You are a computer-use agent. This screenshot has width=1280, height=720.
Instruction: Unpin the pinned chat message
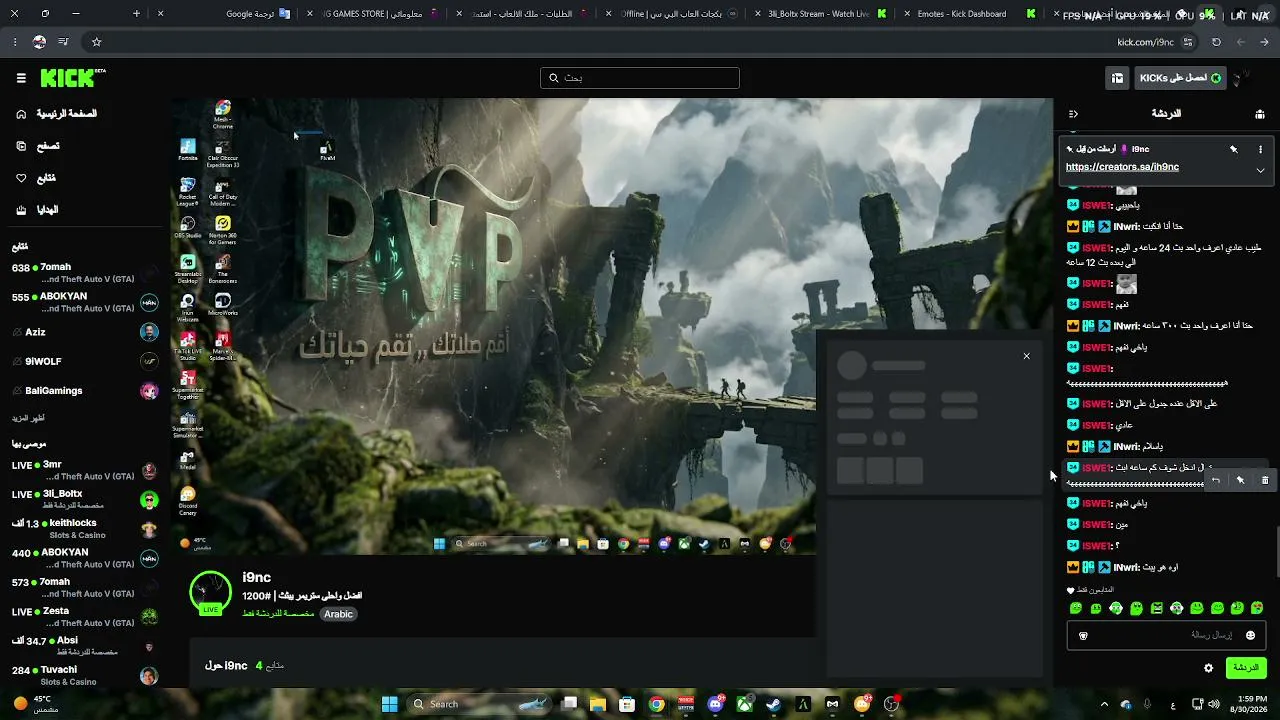(1234, 149)
